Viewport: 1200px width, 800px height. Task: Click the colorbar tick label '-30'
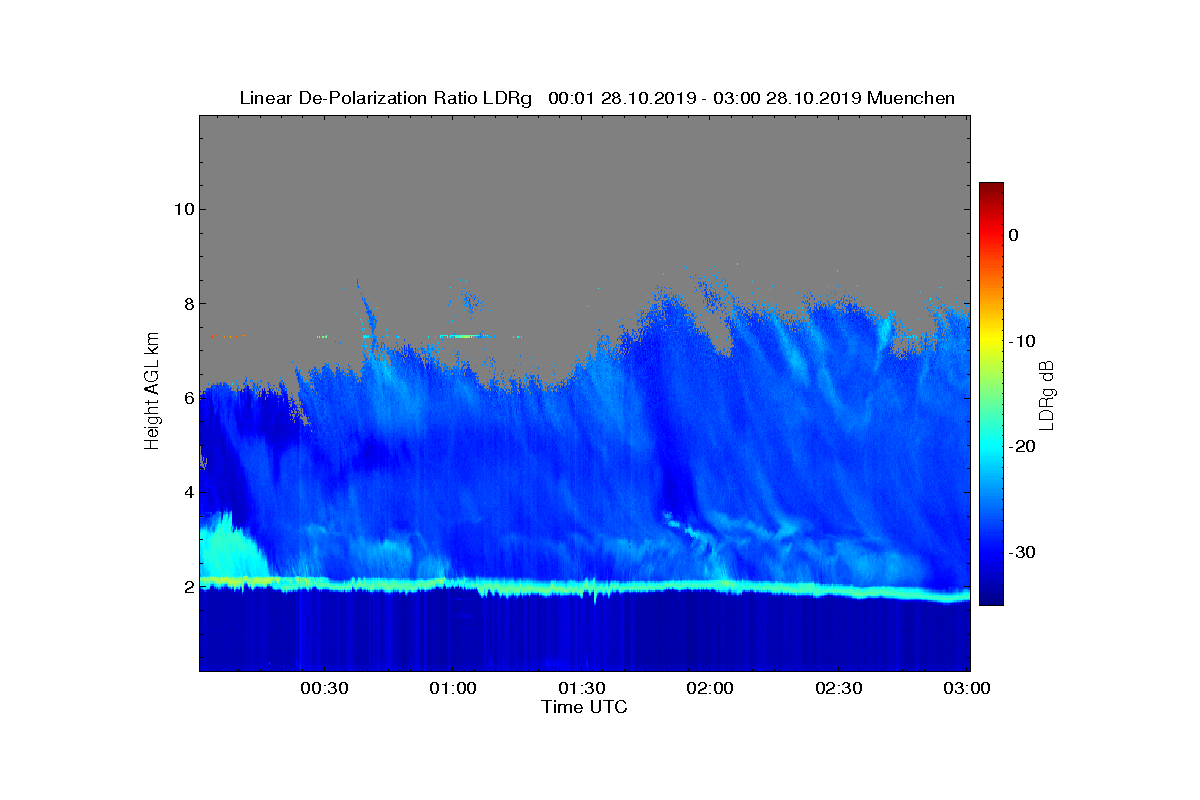[1022, 553]
